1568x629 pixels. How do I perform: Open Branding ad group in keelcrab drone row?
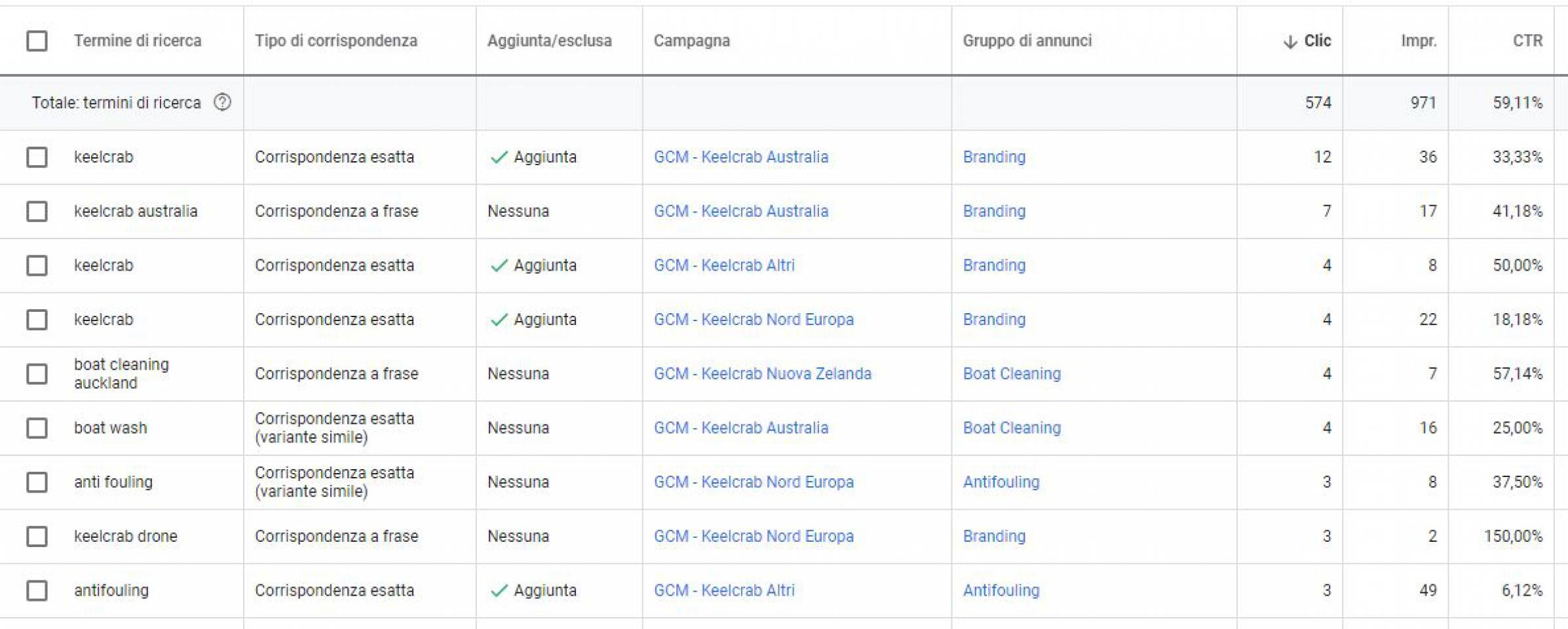click(x=994, y=536)
